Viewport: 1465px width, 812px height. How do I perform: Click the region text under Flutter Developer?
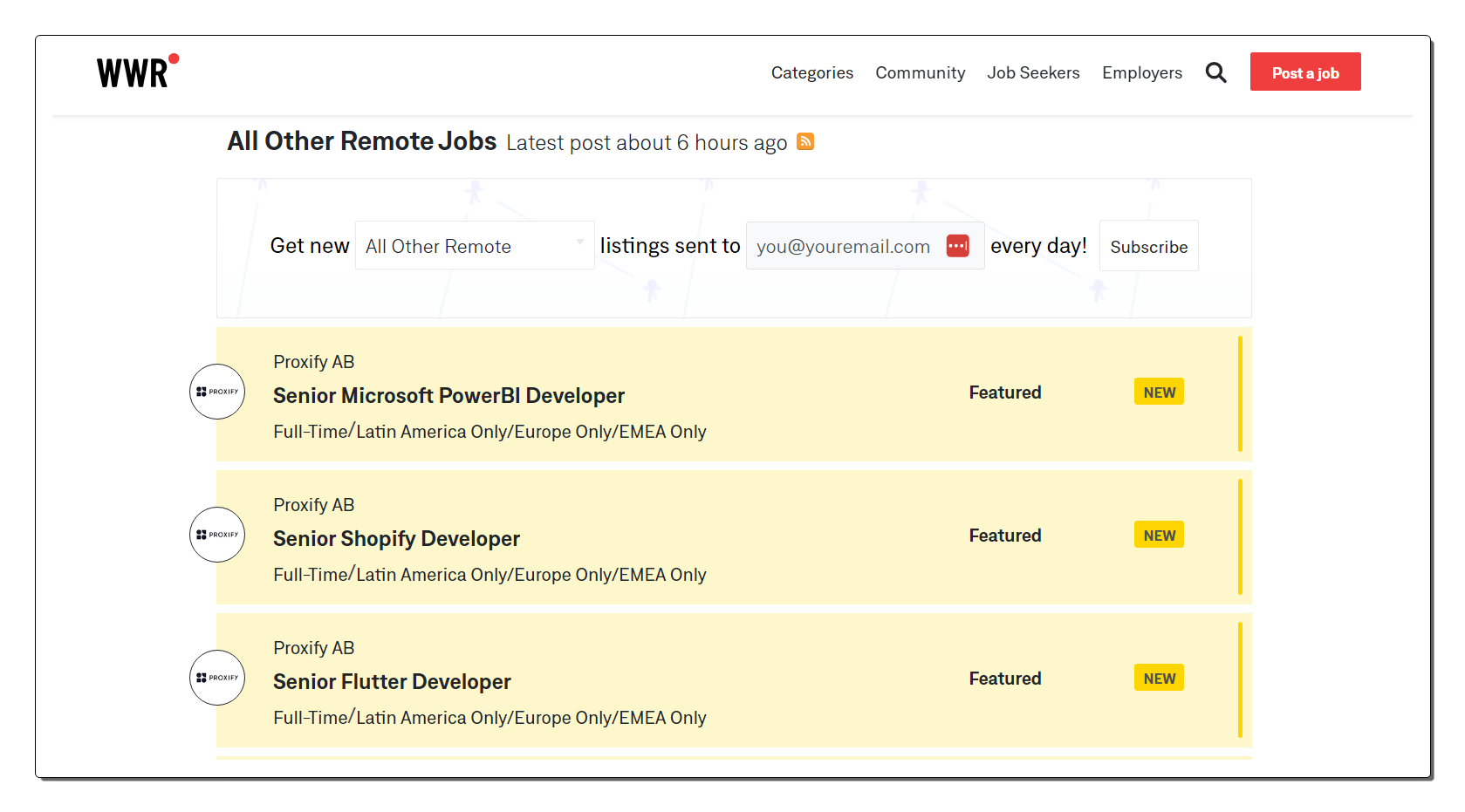point(489,717)
